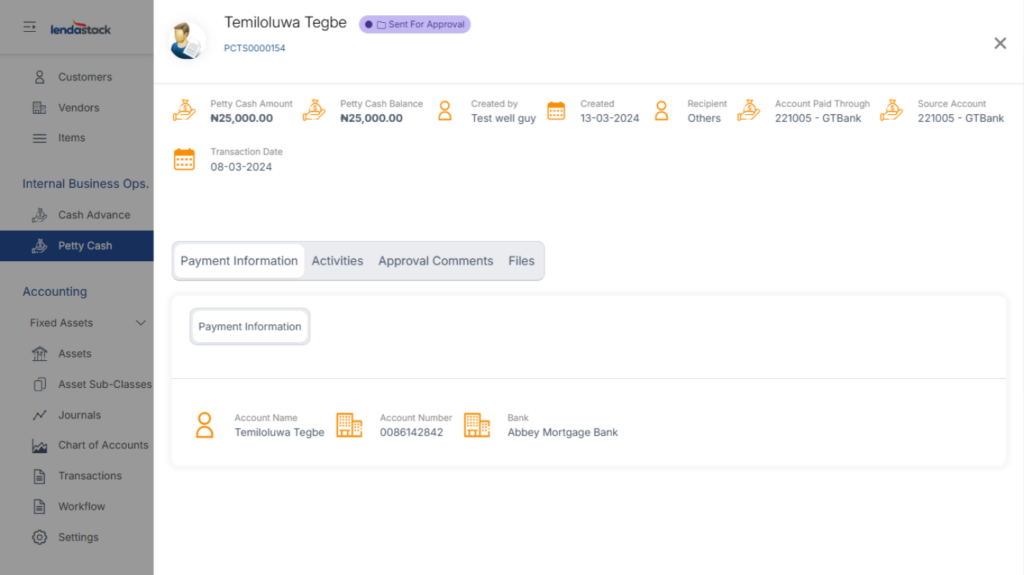This screenshot has width=1024, height=575.
Task: Open Asset Sub-Classes in the sidebar
Action: 104,385
